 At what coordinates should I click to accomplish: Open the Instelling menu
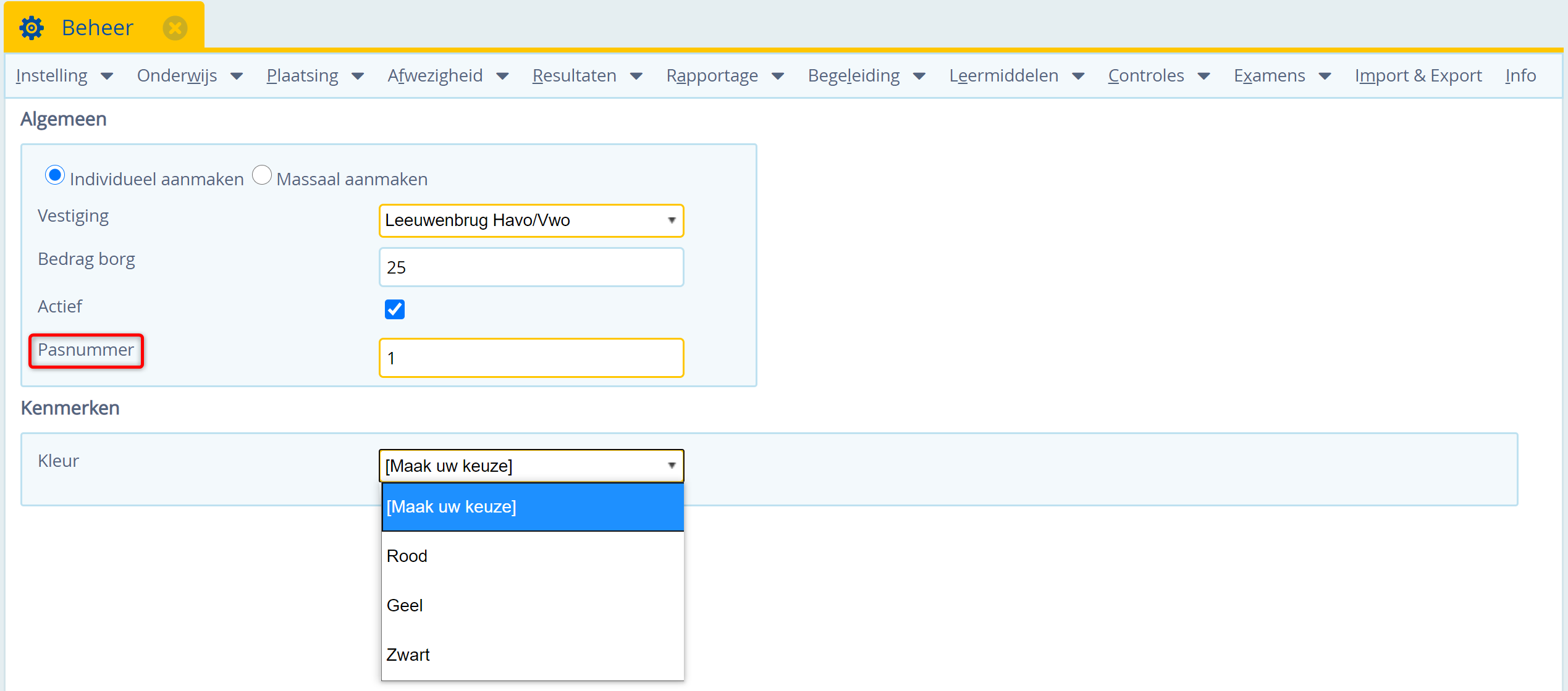point(52,75)
